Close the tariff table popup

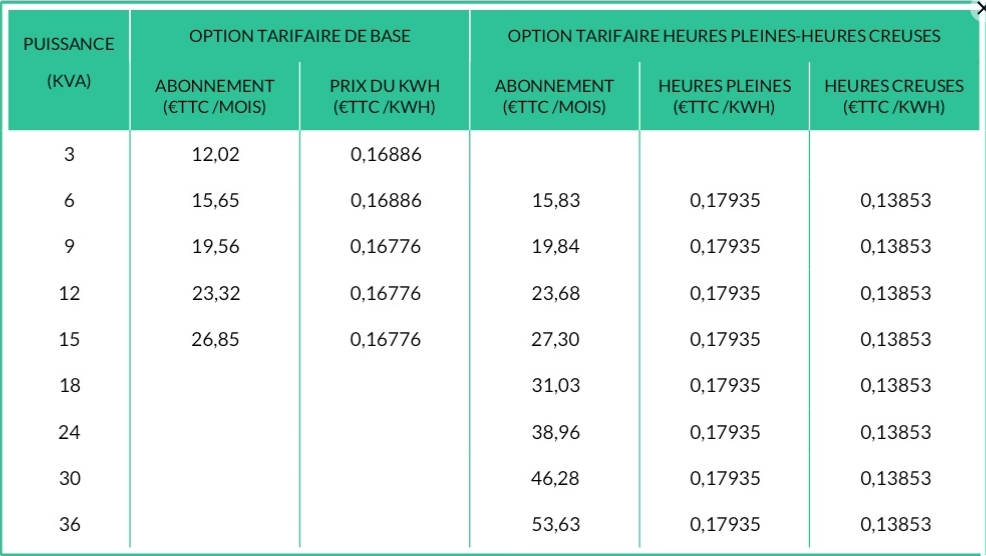pos(979,8)
